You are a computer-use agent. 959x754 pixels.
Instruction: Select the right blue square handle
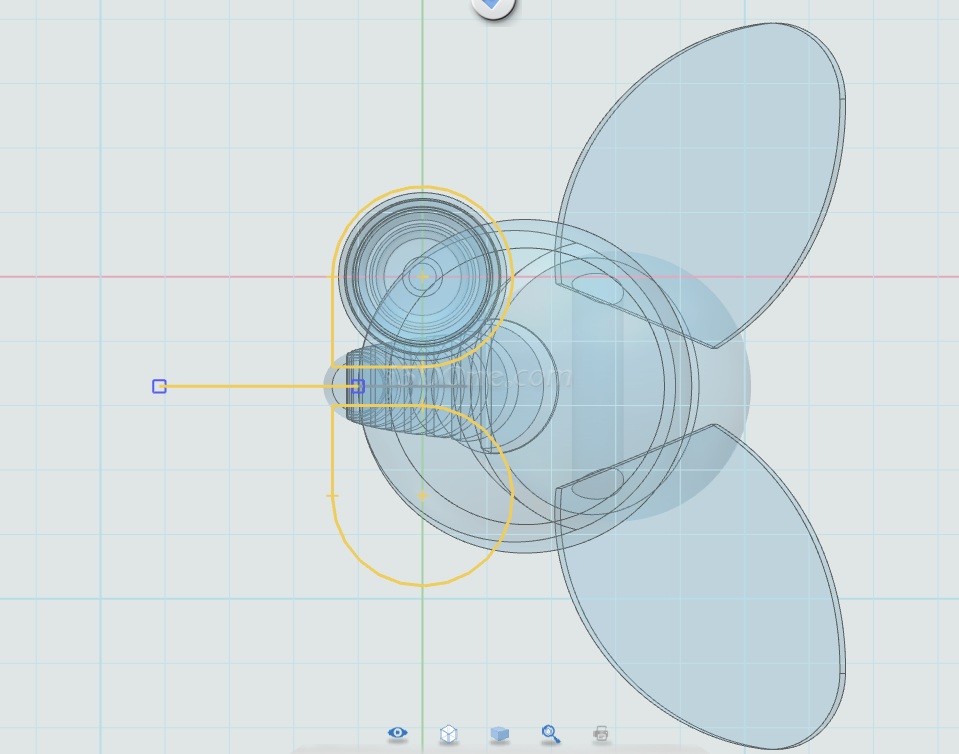tap(357, 386)
